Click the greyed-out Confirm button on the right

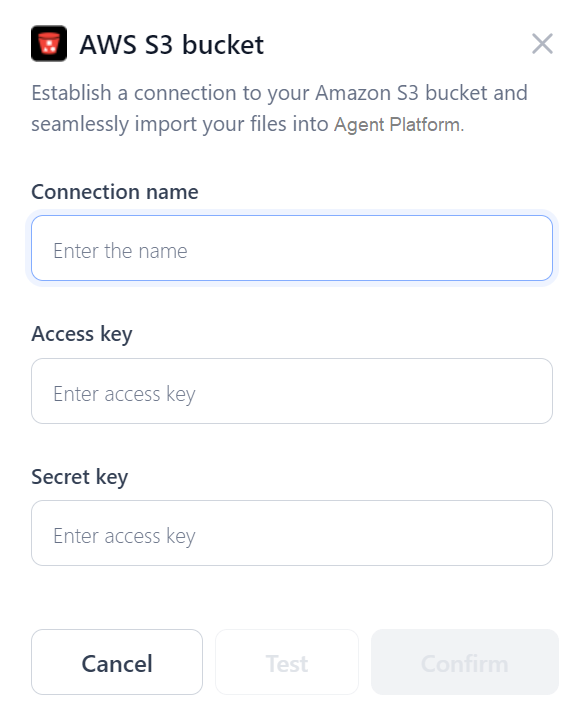[x=465, y=662]
